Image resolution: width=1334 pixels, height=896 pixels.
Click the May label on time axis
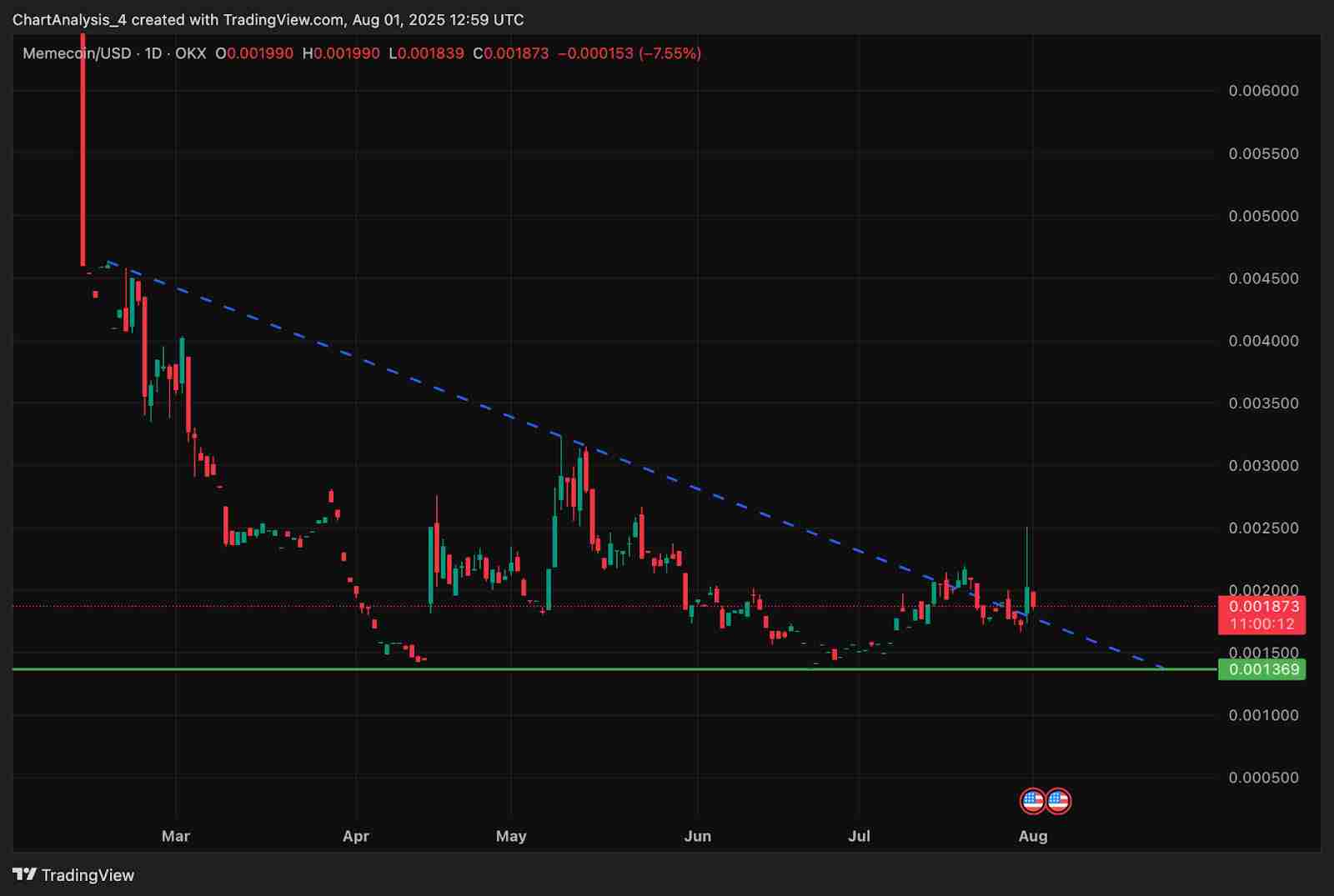pyautogui.click(x=511, y=836)
